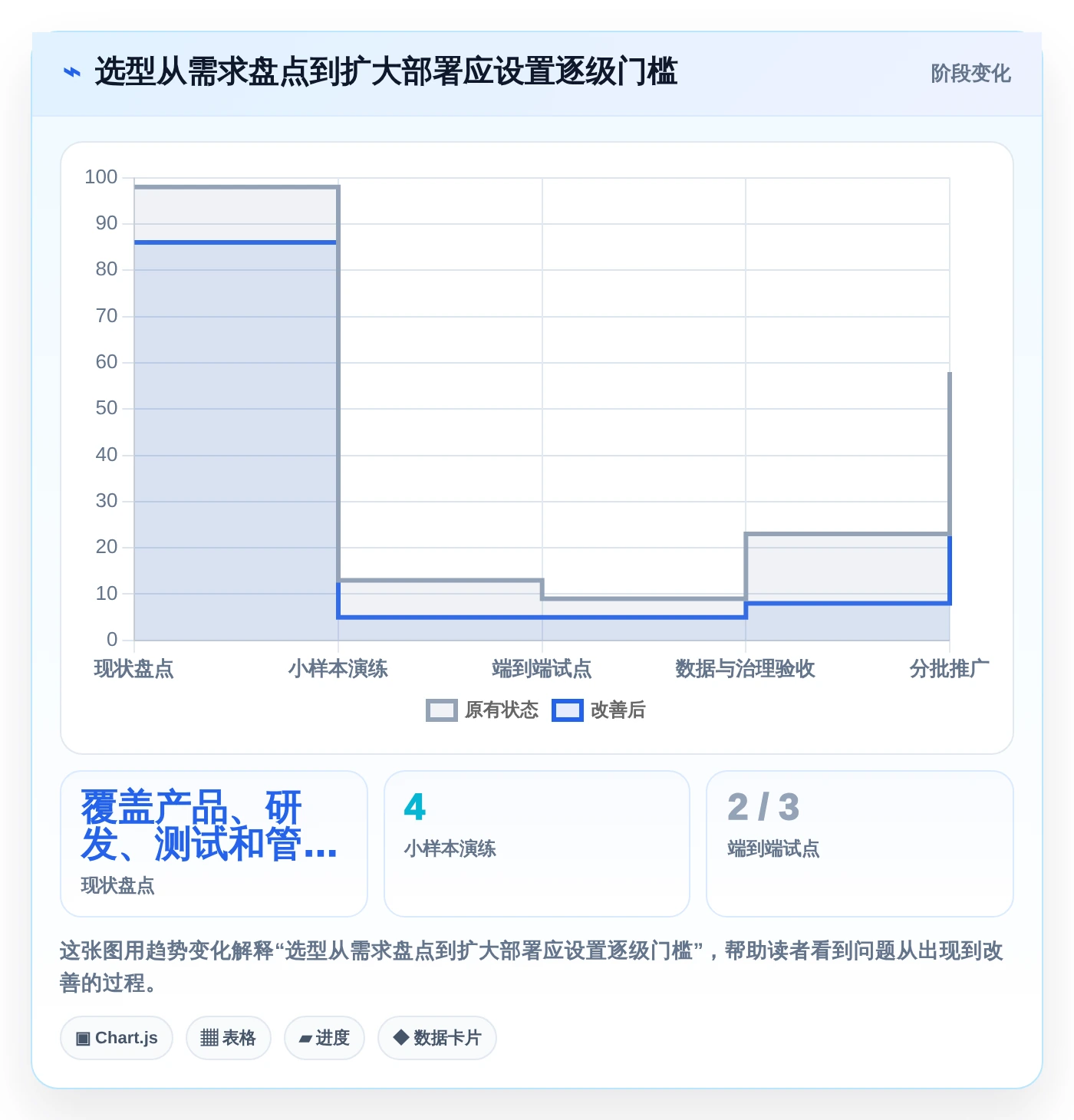Click the 分批推广 x-axis label
The image size is (1074, 1120).
[950, 669]
